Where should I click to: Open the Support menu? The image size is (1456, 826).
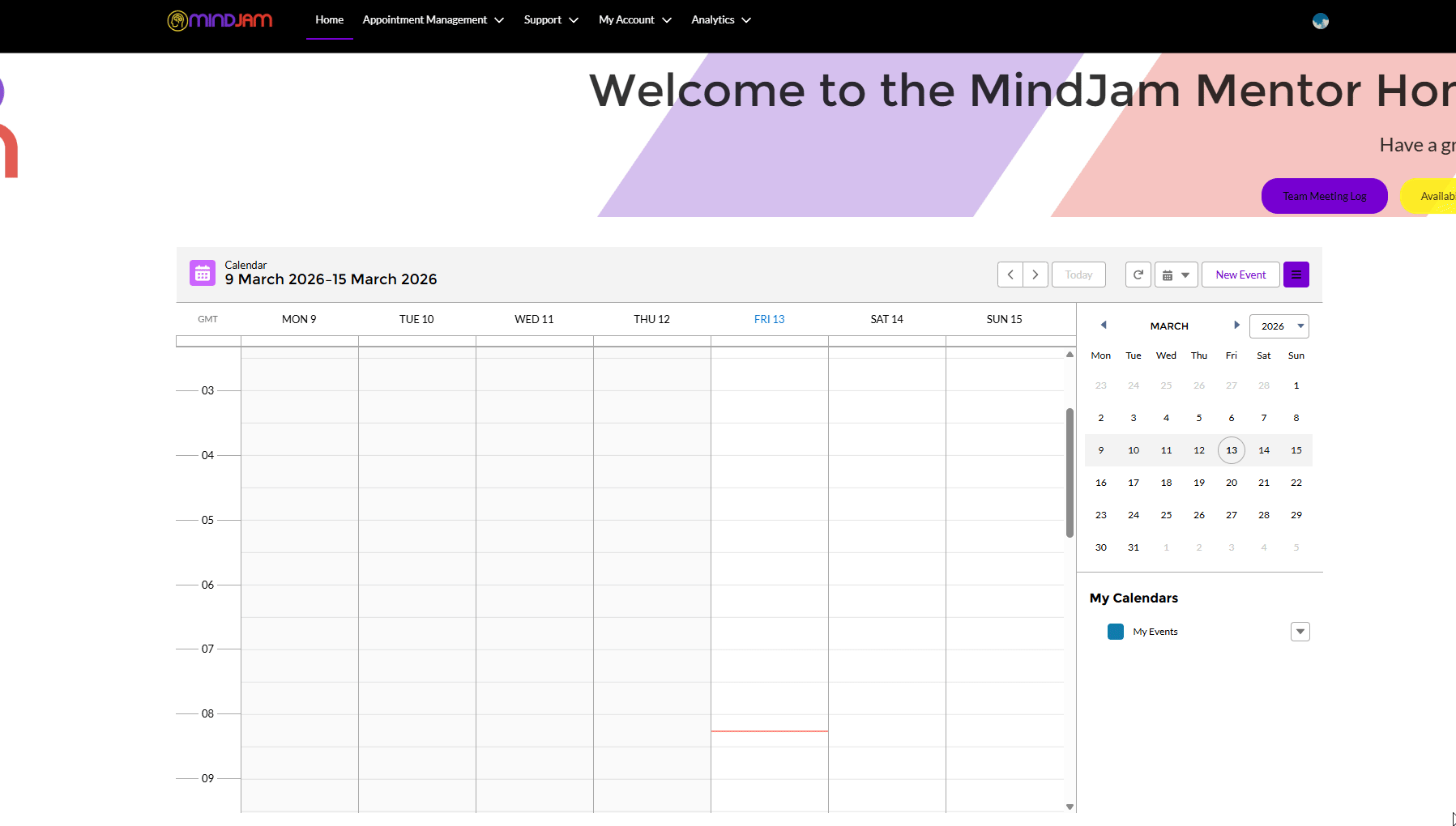tap(550, 20)
